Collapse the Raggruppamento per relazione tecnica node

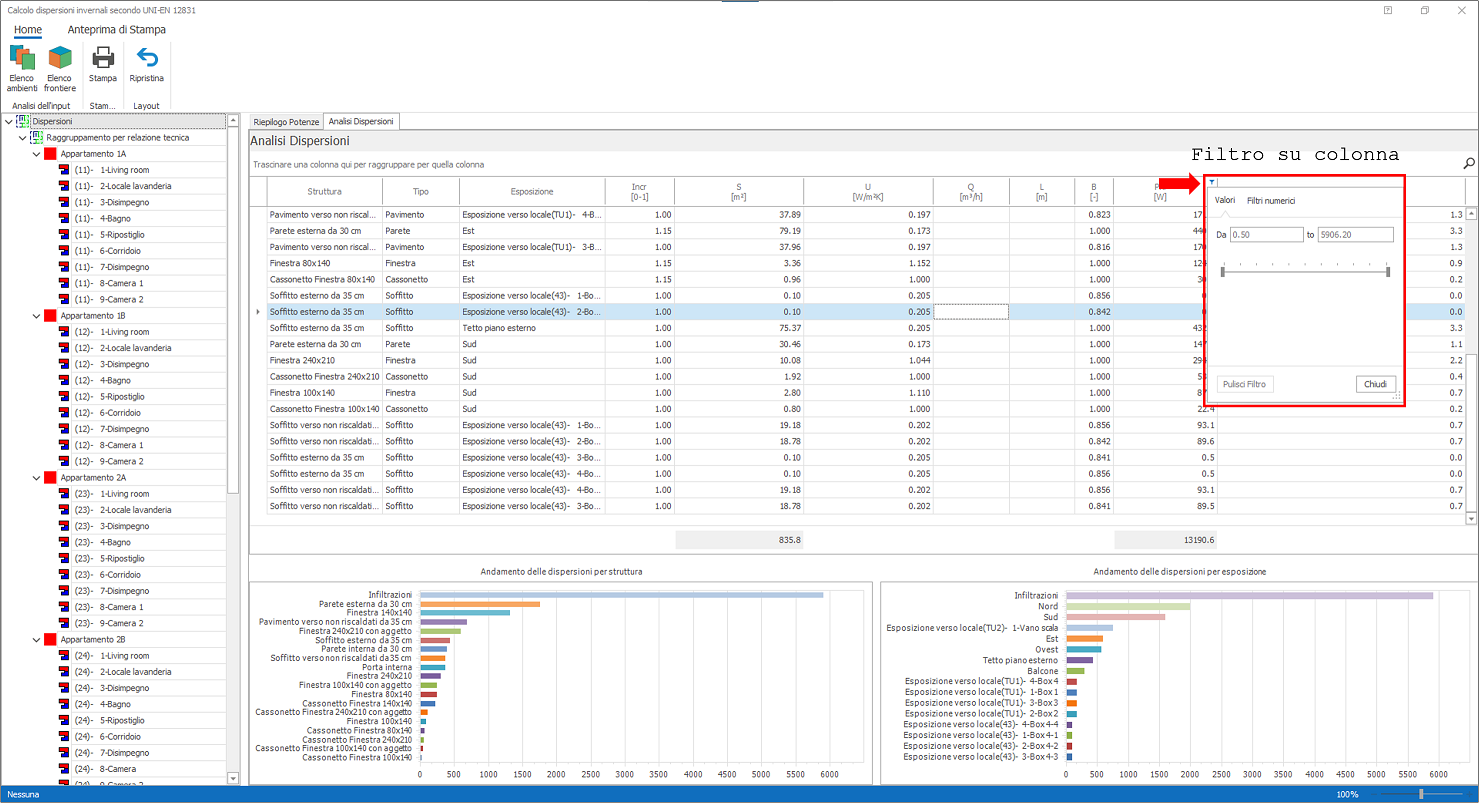coord(23,138)
